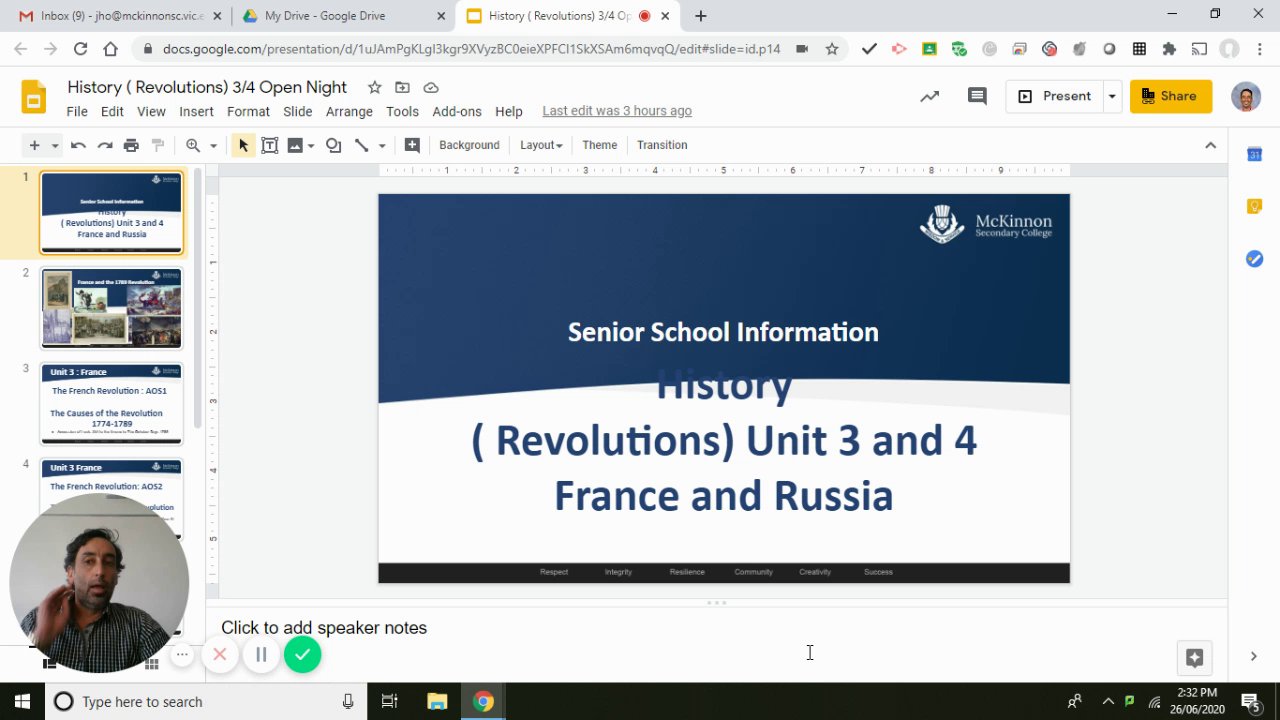
Task: Expand the Present options arrow
Action: pyautogui.click(x=1111, y=96)
